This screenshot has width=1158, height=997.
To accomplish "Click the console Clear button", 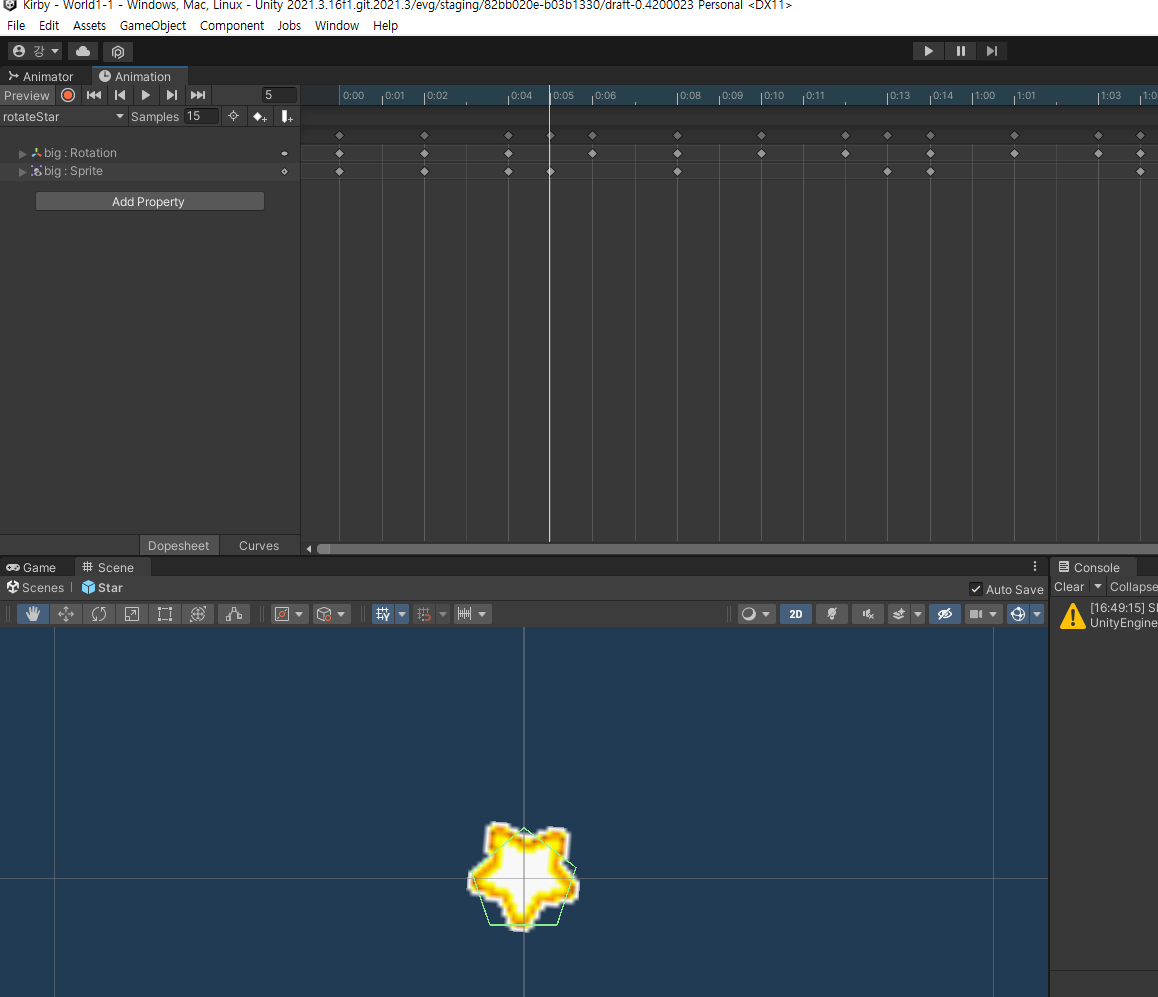I will (x=1069, y=586).
